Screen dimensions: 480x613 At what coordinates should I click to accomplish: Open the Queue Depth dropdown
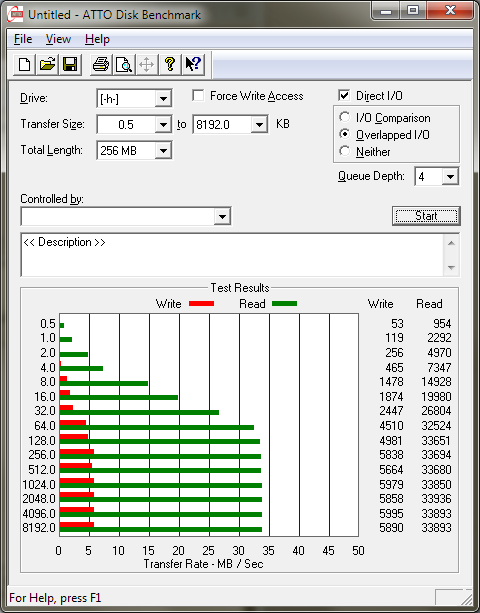(450, 177)
